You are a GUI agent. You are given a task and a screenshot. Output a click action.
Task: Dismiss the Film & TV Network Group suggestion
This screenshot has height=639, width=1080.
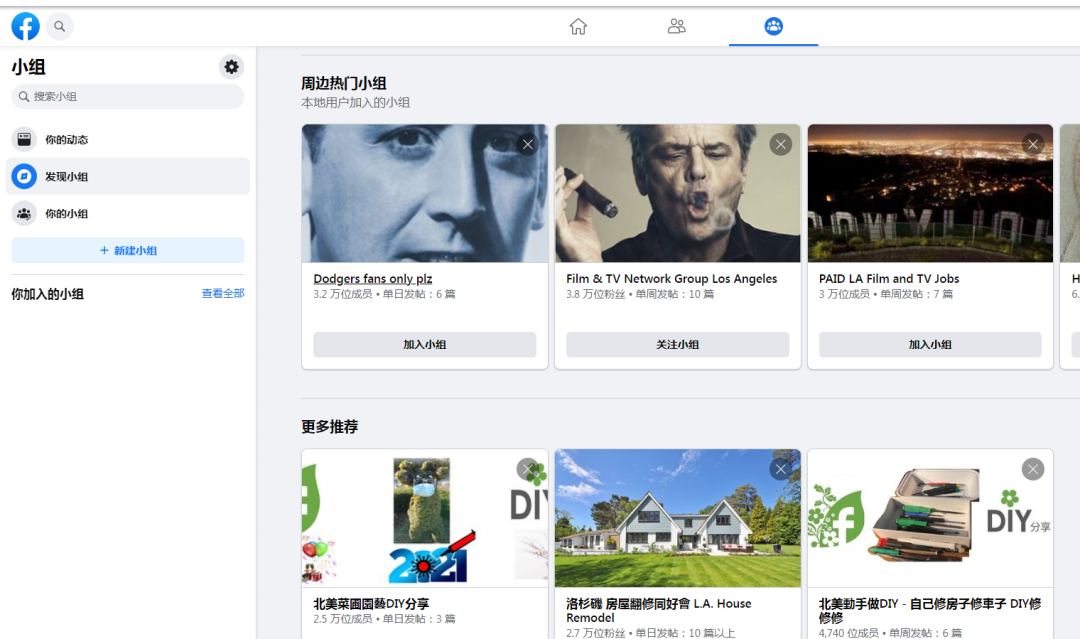tap(780, 144)
